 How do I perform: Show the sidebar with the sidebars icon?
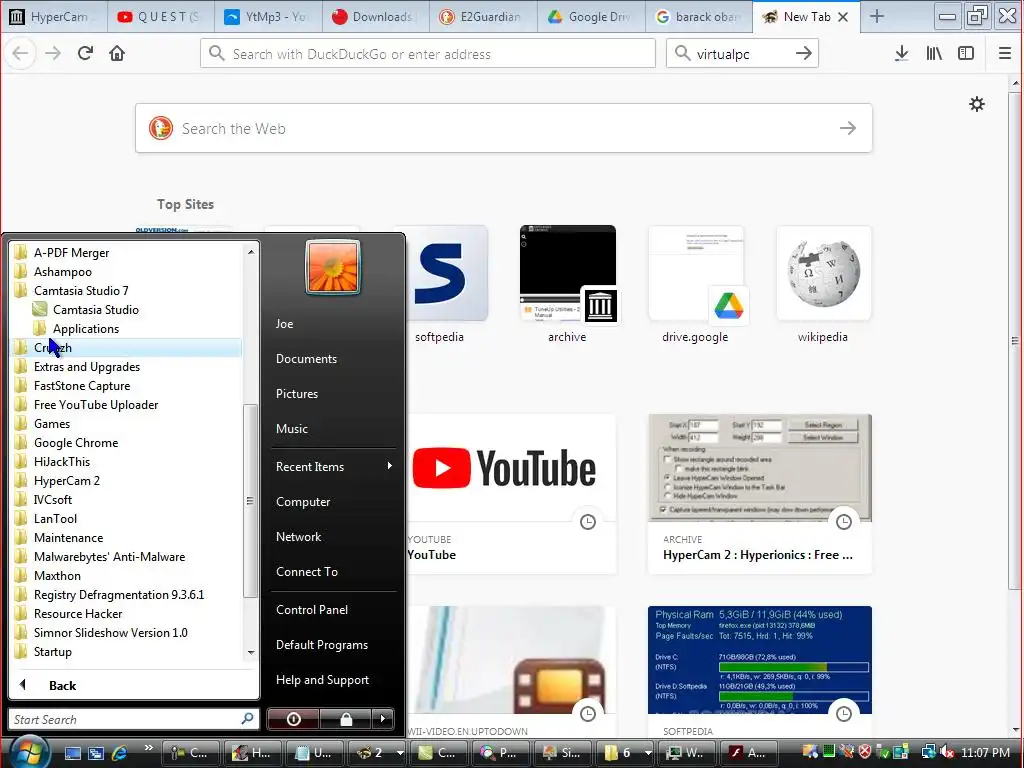tap(966, 54)
